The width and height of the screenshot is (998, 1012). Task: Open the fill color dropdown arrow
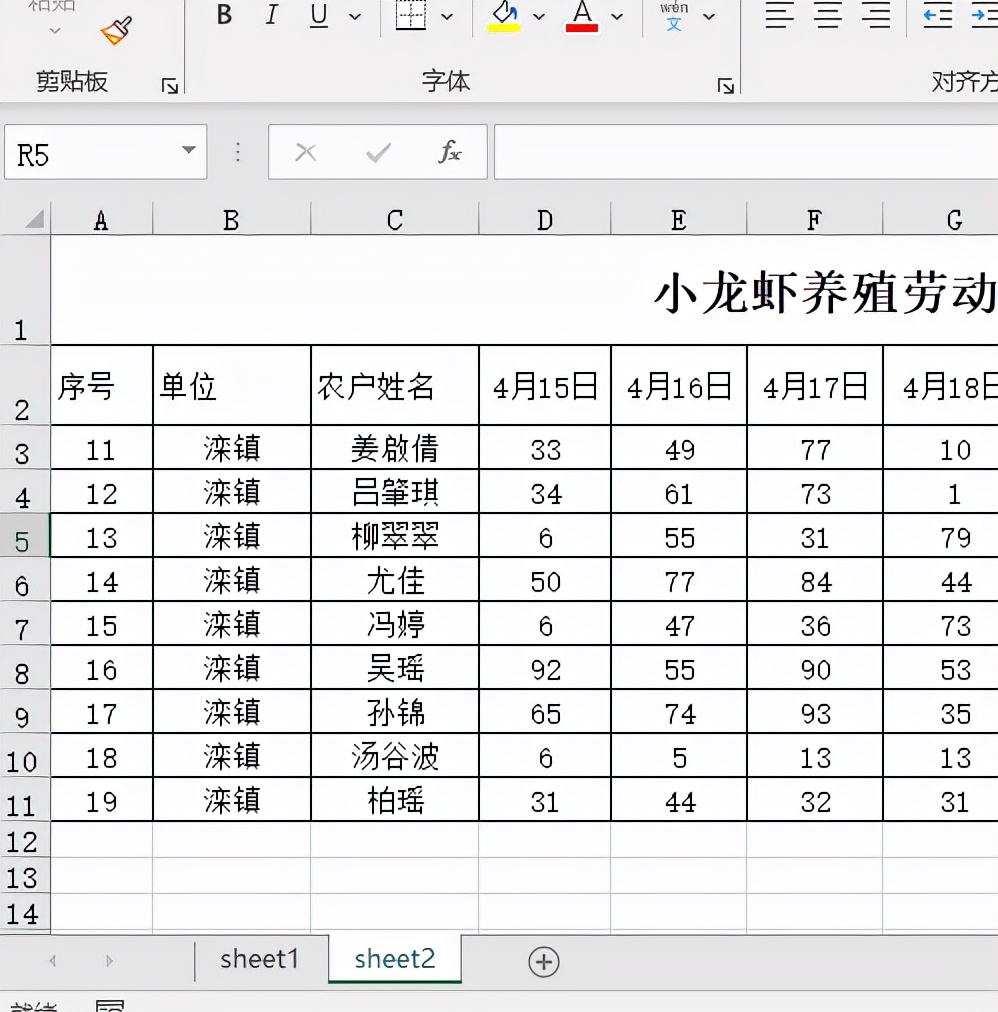(x=537, y=17)
